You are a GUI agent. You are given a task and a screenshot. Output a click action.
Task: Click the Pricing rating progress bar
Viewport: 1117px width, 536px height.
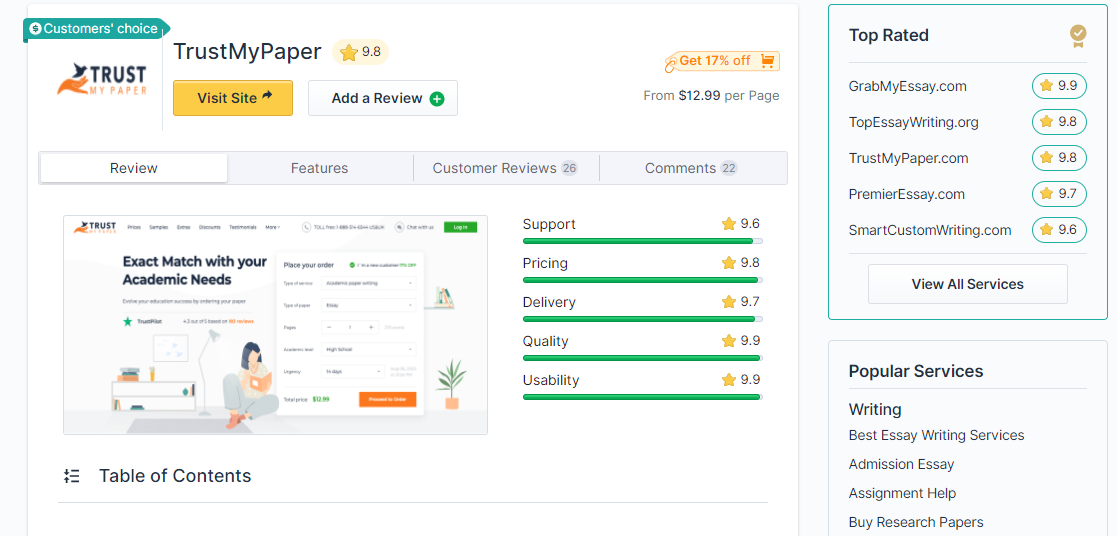click(643, 280)
